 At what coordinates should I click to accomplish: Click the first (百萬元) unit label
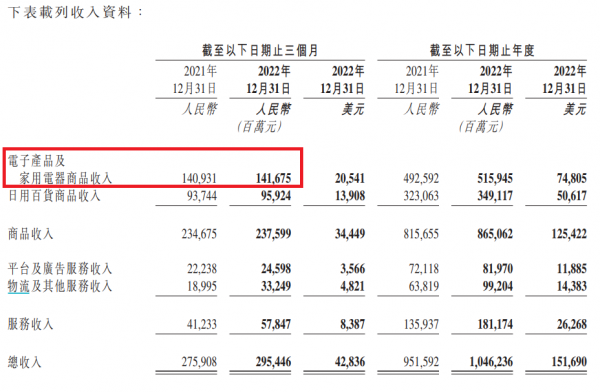[259, 126]
